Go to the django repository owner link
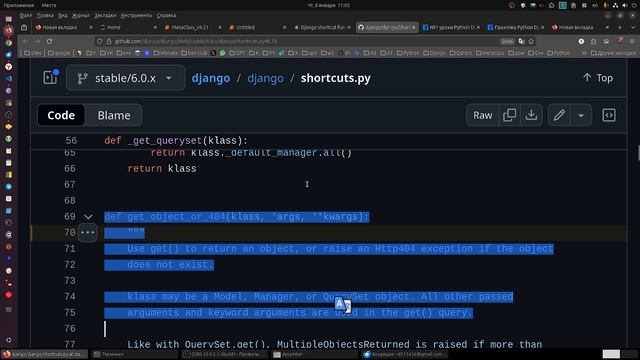This screenshot has width=640, height=360. [211, 78]
